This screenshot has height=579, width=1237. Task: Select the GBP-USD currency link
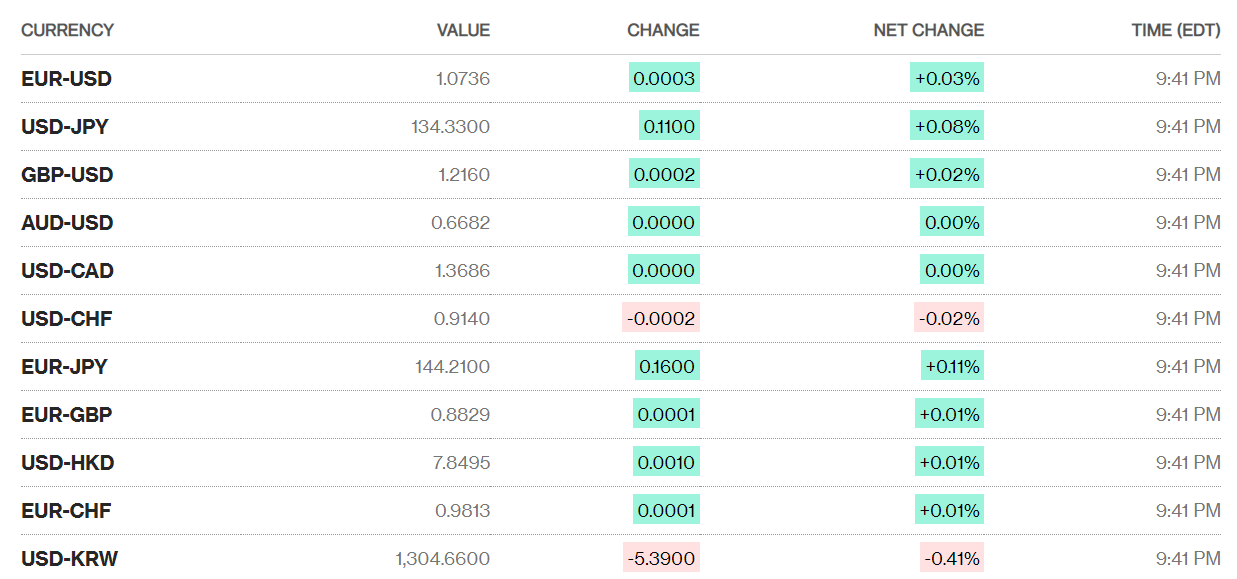(67, 175)
